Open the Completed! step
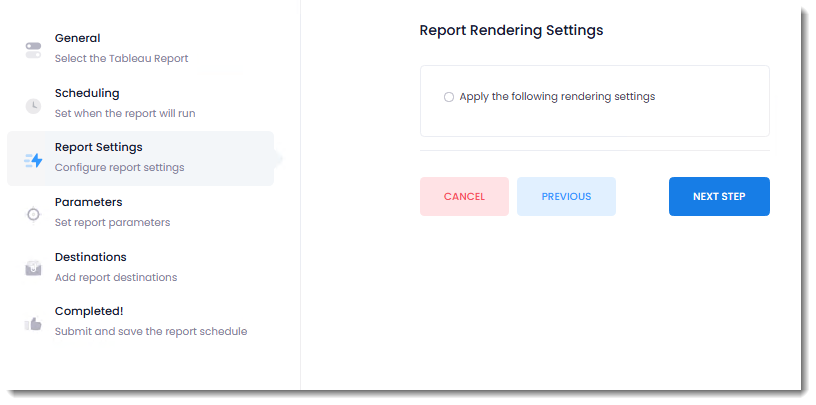816x405 pixels. (89, 311)
